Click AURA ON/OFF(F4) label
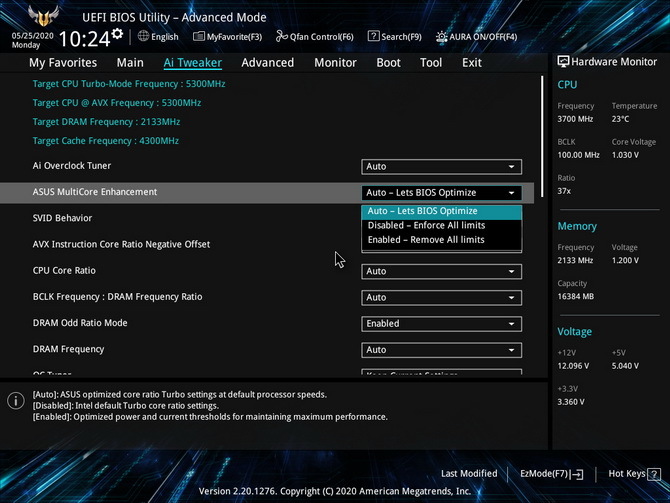This screenshot has height=503, width=670. (x=483, y=37)
